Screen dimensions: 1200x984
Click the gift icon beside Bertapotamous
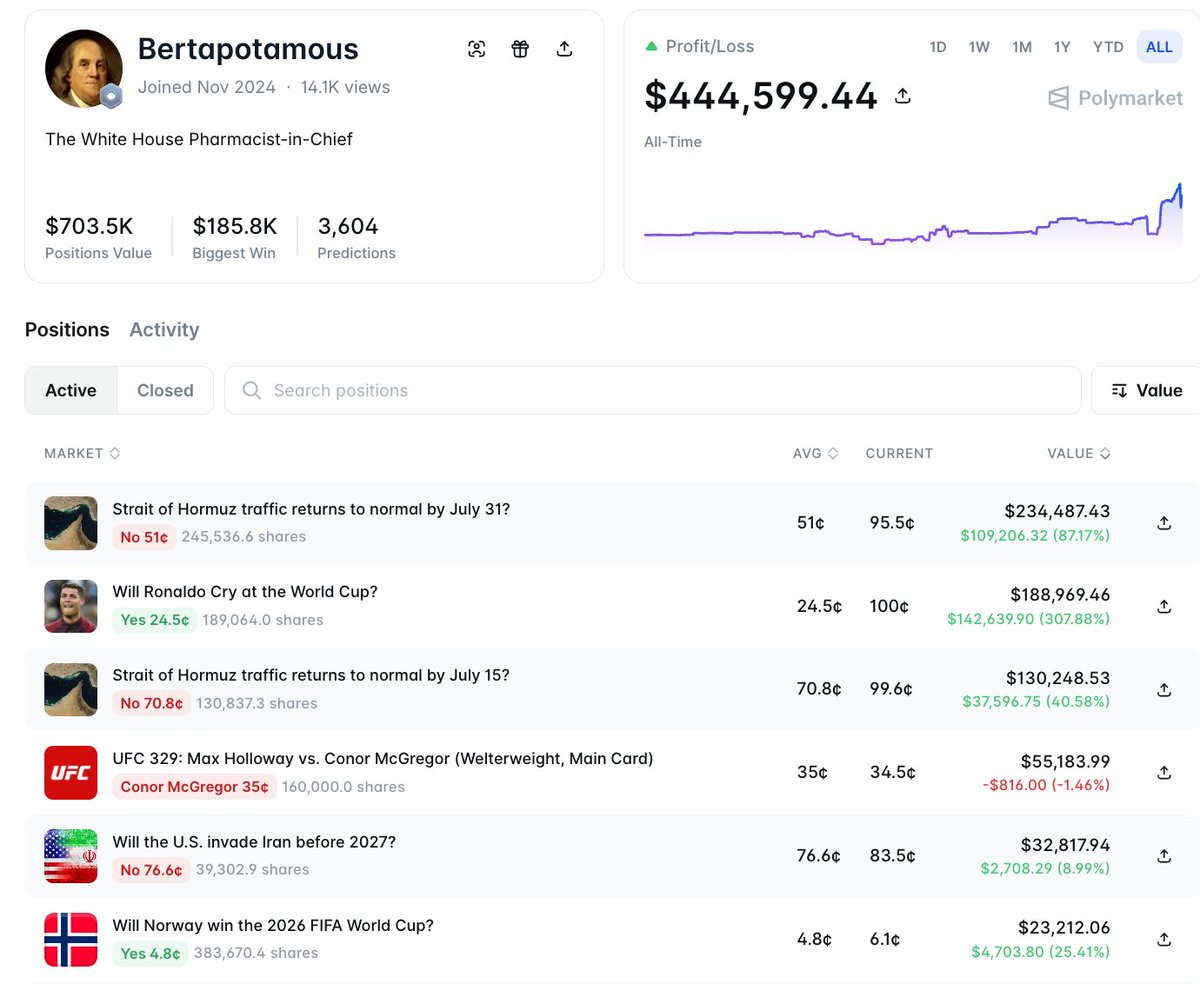click(x=520, y=49)
